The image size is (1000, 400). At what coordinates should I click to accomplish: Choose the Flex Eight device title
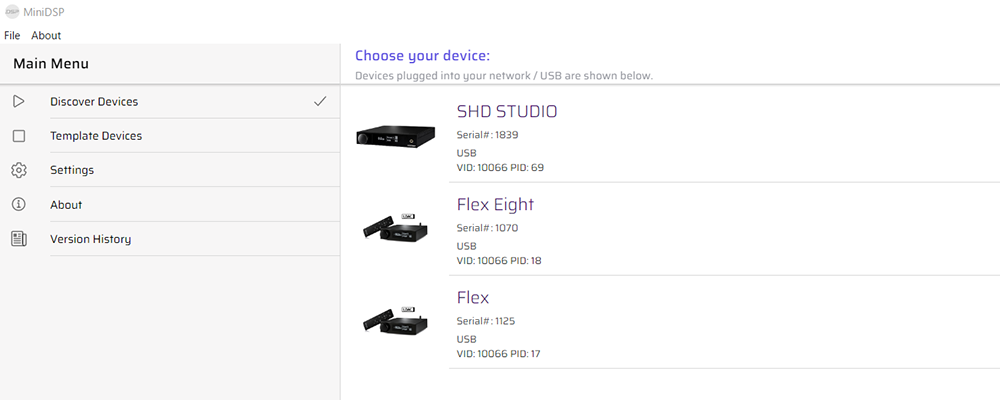(x=496, y=205)
